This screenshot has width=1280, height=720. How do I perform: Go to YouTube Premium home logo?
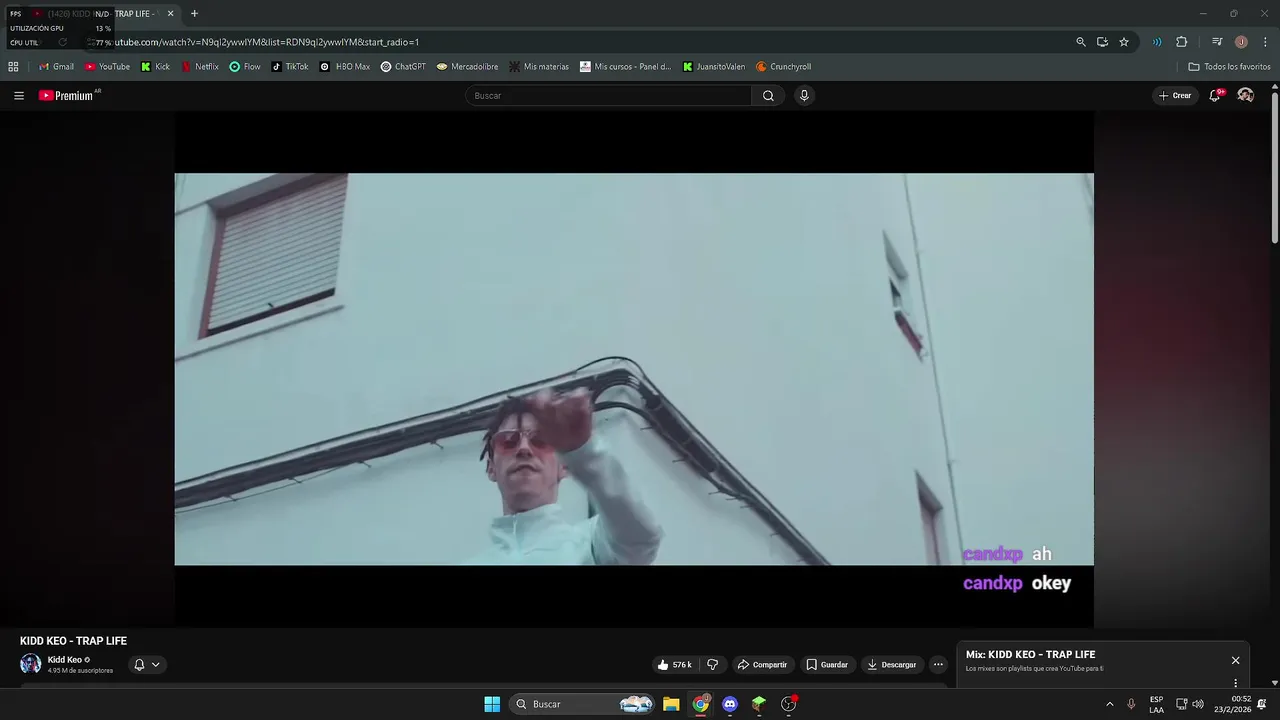69,96
